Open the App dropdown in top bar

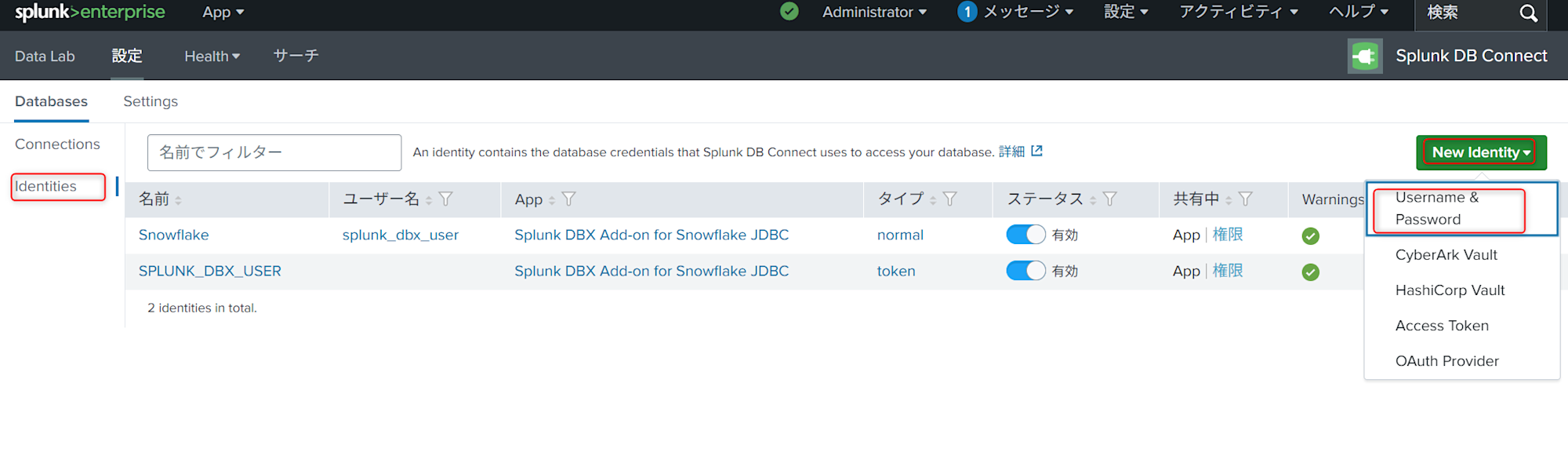(x=223, y=13)
